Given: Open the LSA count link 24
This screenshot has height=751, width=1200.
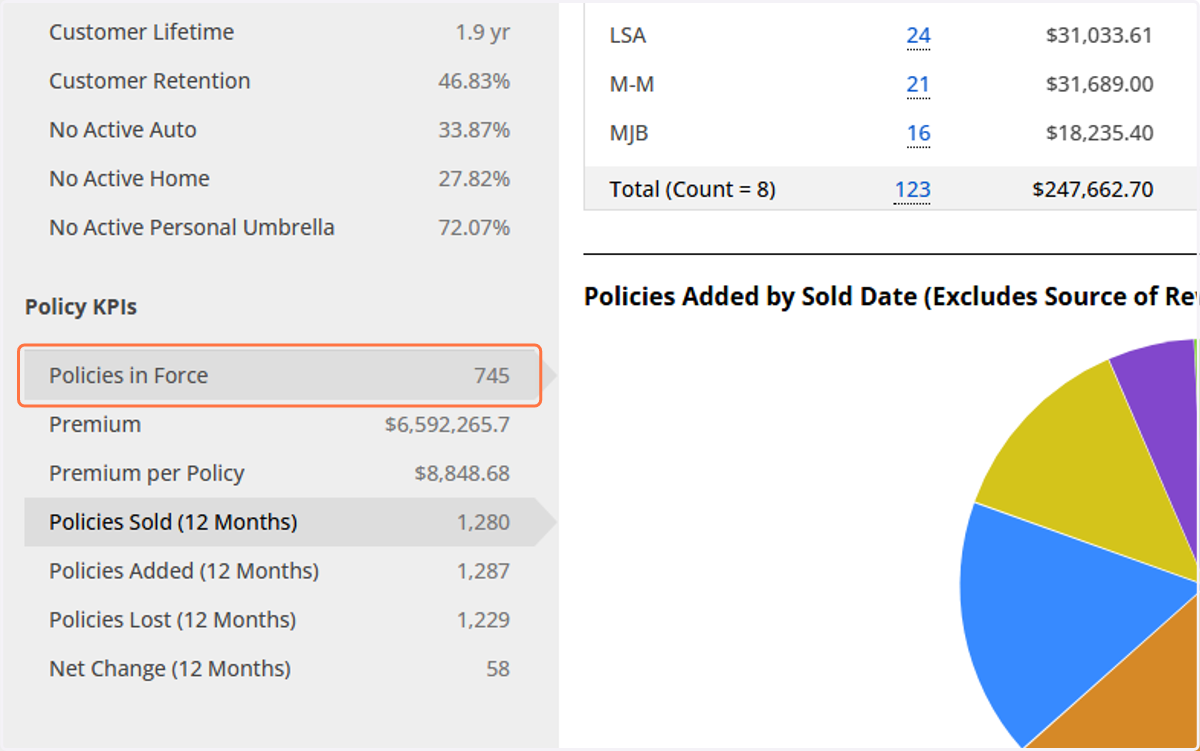Looking at the screenshot, I should pyautogui.click(x=918, y=36).
